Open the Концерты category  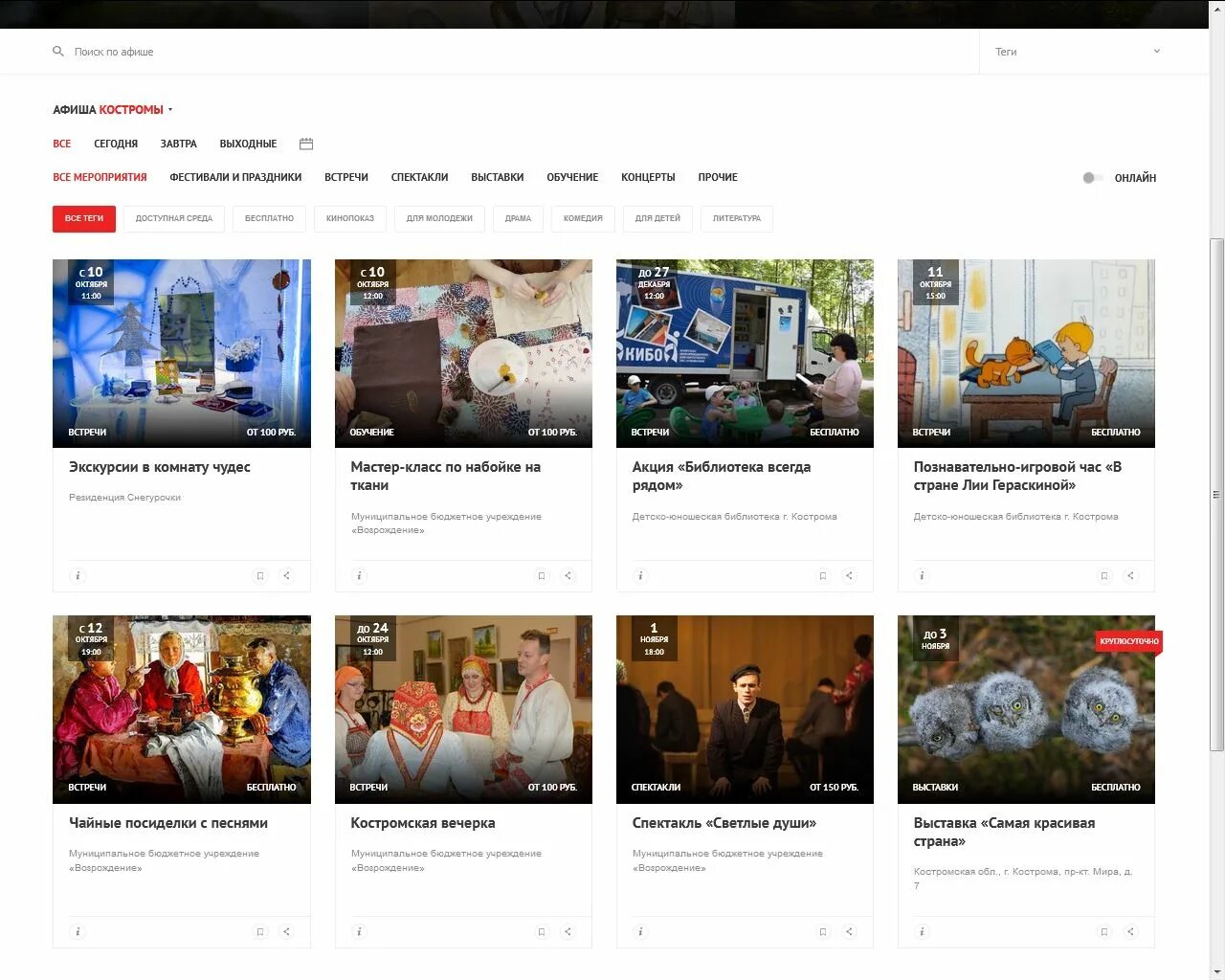(648, 177)
